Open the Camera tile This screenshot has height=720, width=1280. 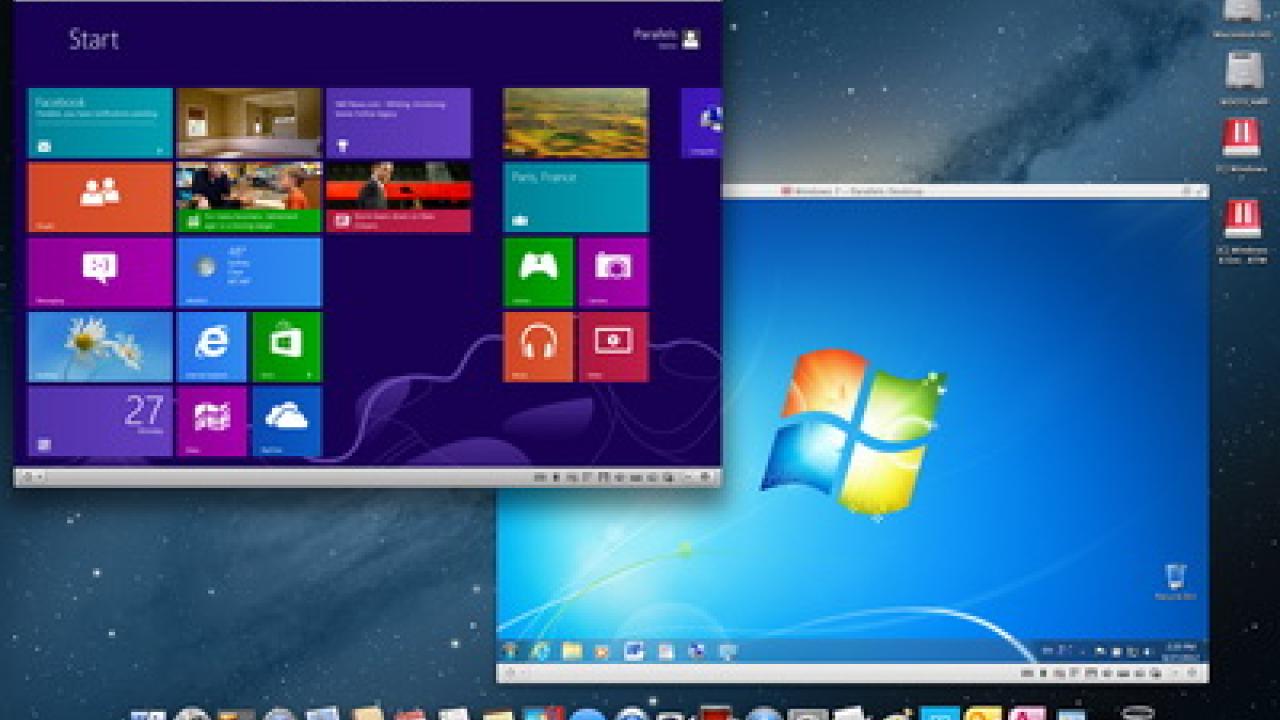point(613,272)
